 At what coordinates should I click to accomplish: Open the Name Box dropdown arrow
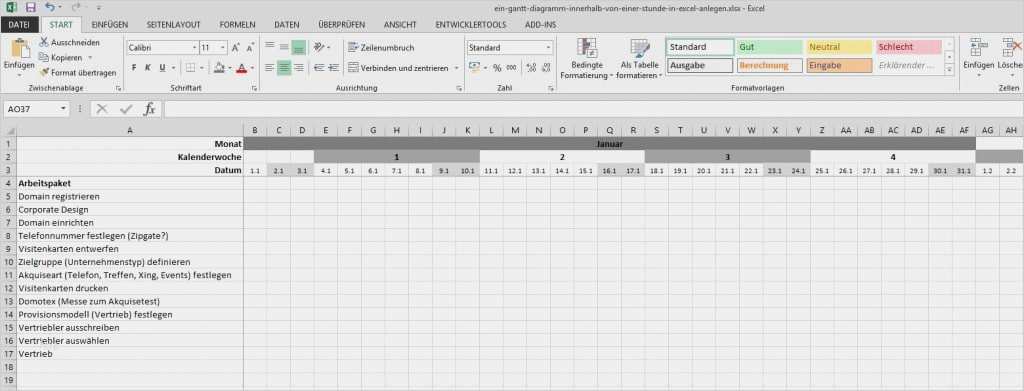pos(63,109)
